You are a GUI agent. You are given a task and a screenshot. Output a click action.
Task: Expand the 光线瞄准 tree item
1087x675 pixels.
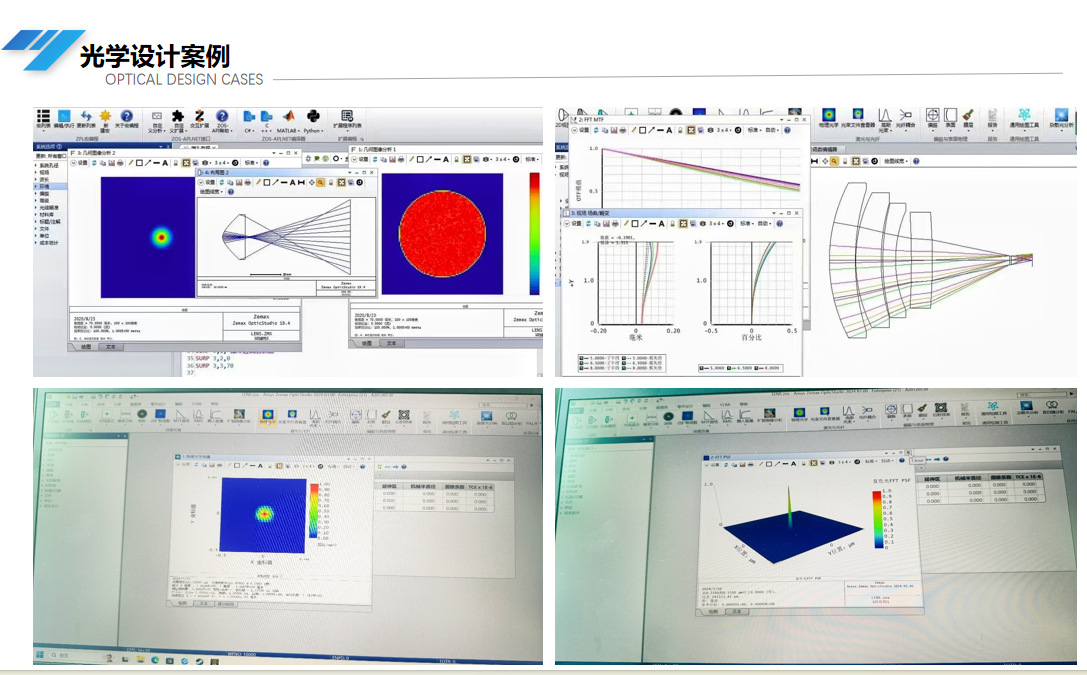coord(36,207)
